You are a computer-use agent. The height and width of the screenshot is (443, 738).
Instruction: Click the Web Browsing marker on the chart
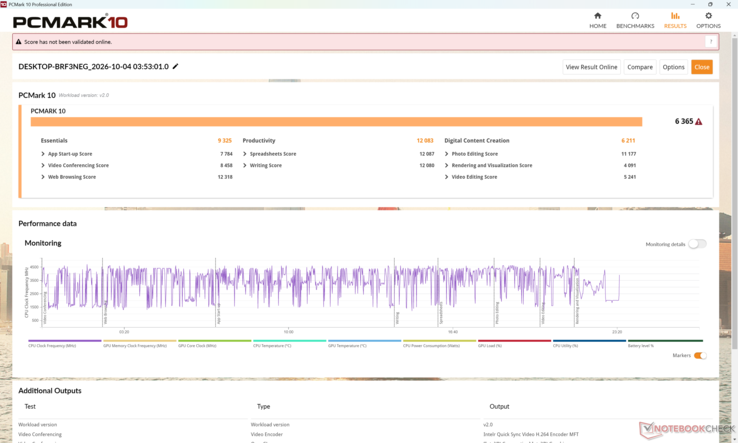[105, 314]
